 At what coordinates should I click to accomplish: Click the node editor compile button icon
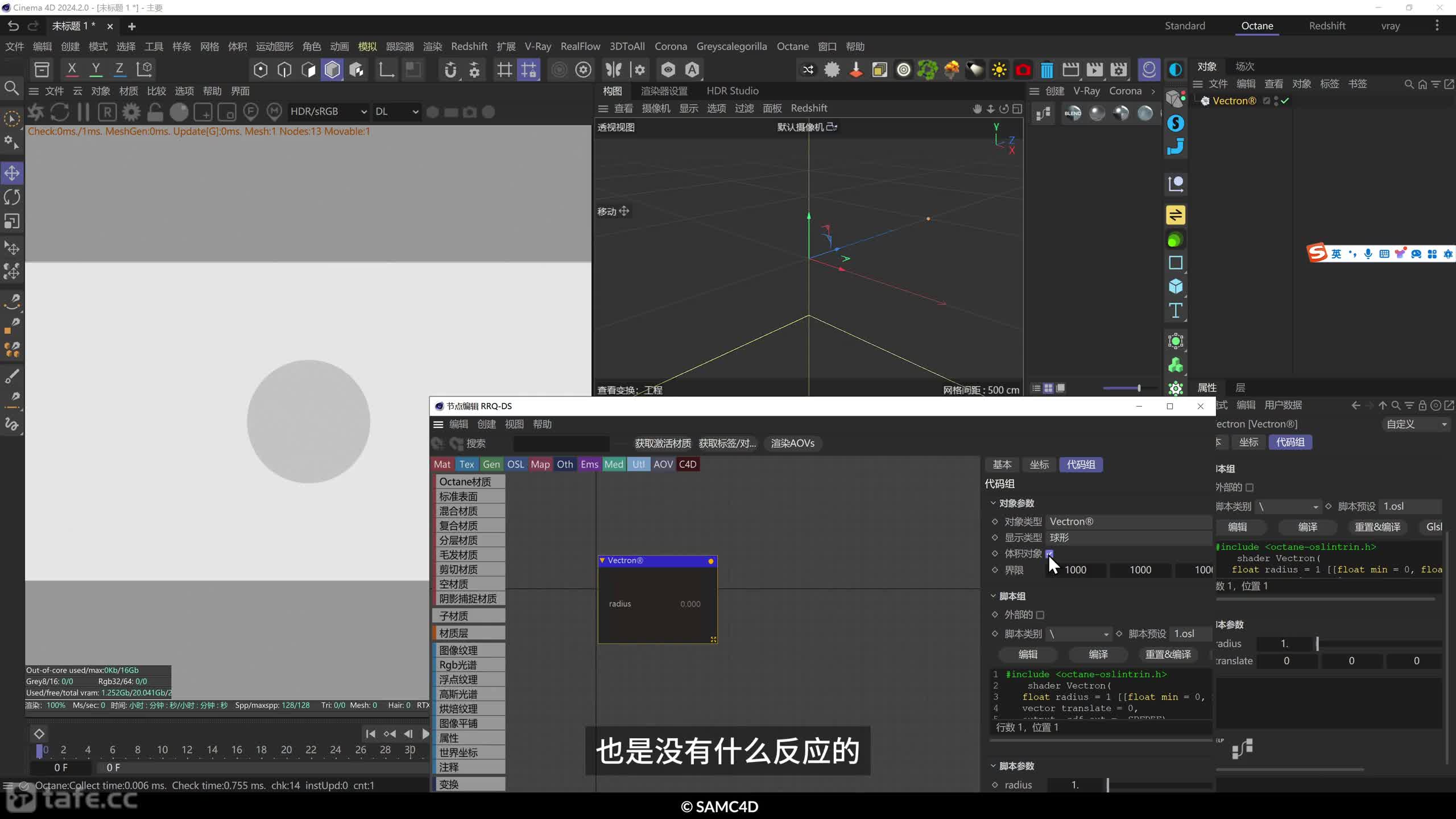pyautogui.click(x=1097, y=654)
